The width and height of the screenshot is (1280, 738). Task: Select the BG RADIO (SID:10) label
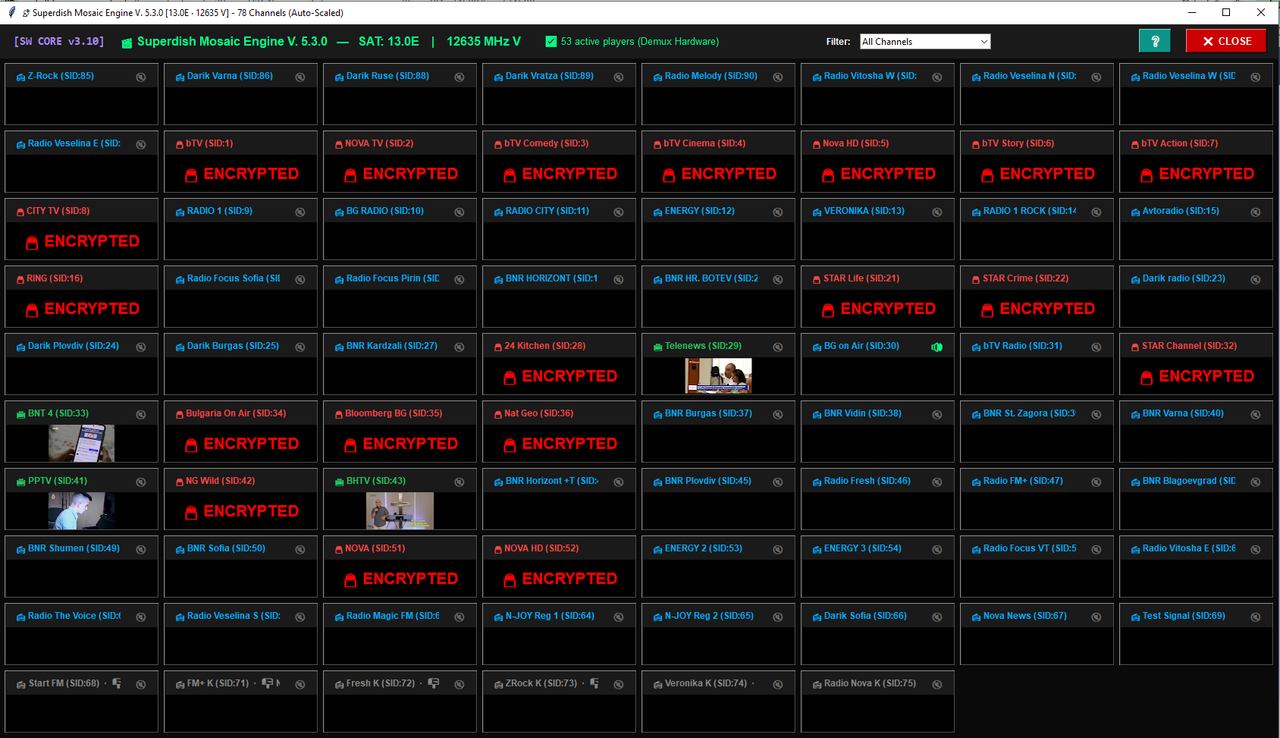385,211
